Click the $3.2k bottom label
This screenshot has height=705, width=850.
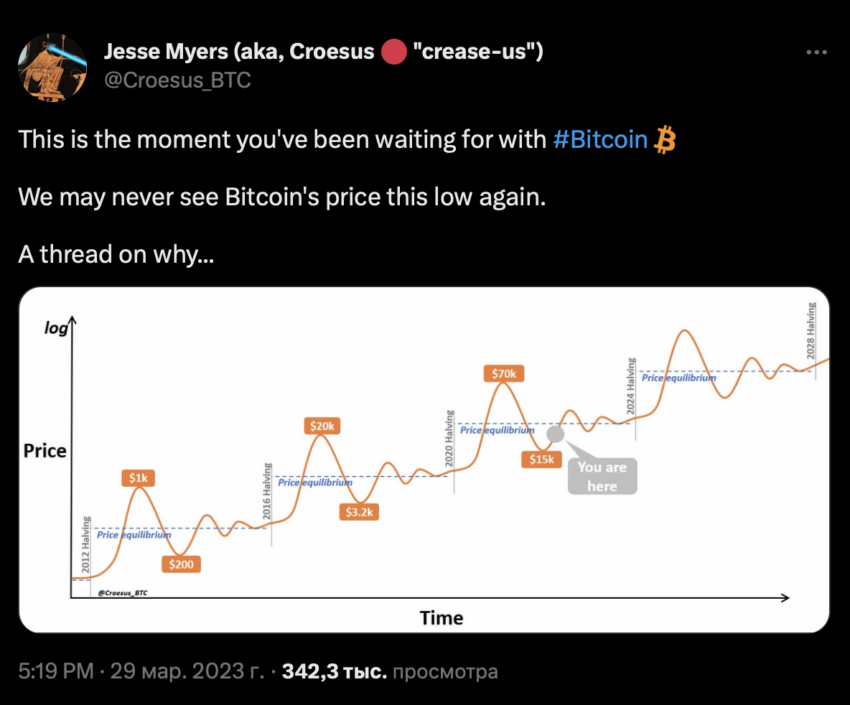pyautogui.click(x=359, y=512)
